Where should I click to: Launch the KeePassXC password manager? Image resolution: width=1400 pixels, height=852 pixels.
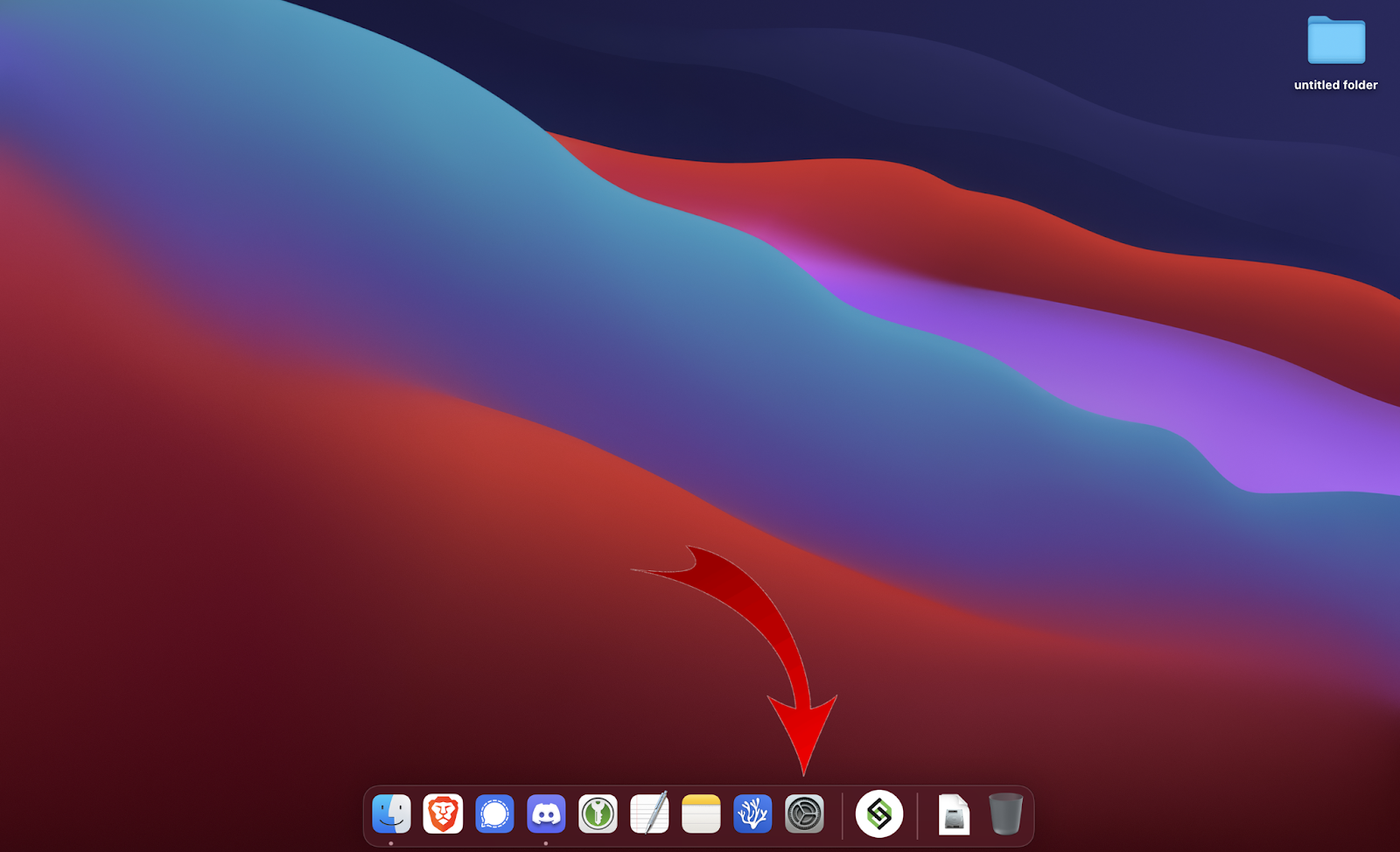[598, 814]
